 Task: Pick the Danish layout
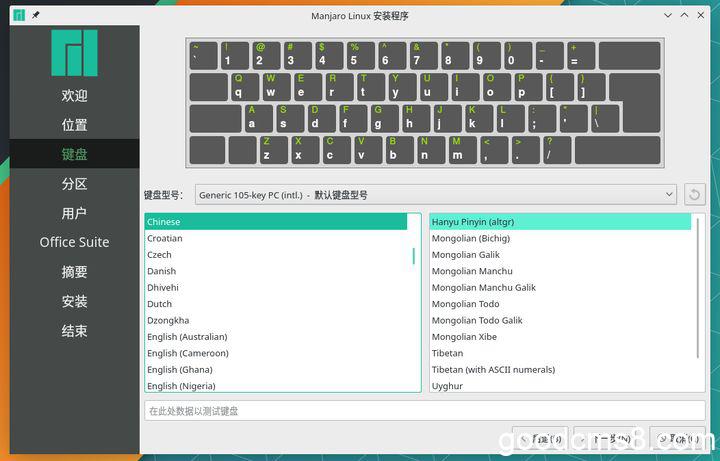click(276, 271)
